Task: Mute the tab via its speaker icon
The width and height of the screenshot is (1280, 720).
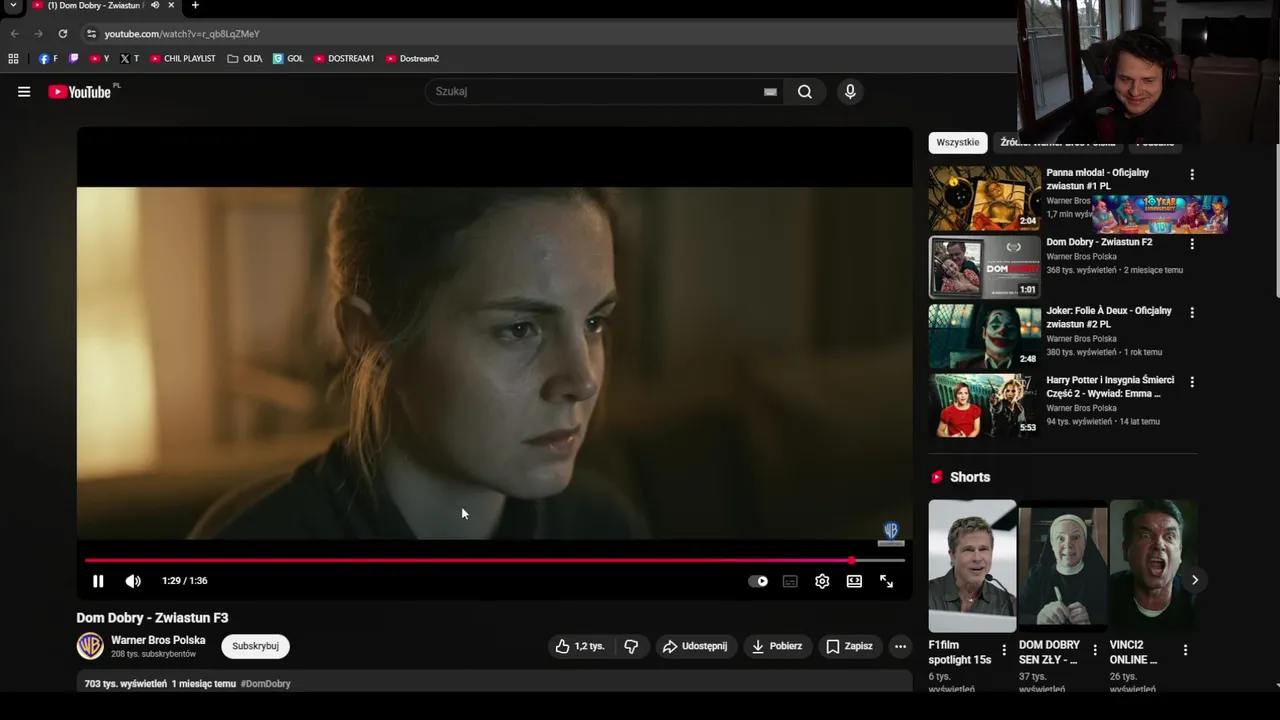Action: tap(155, 6)
